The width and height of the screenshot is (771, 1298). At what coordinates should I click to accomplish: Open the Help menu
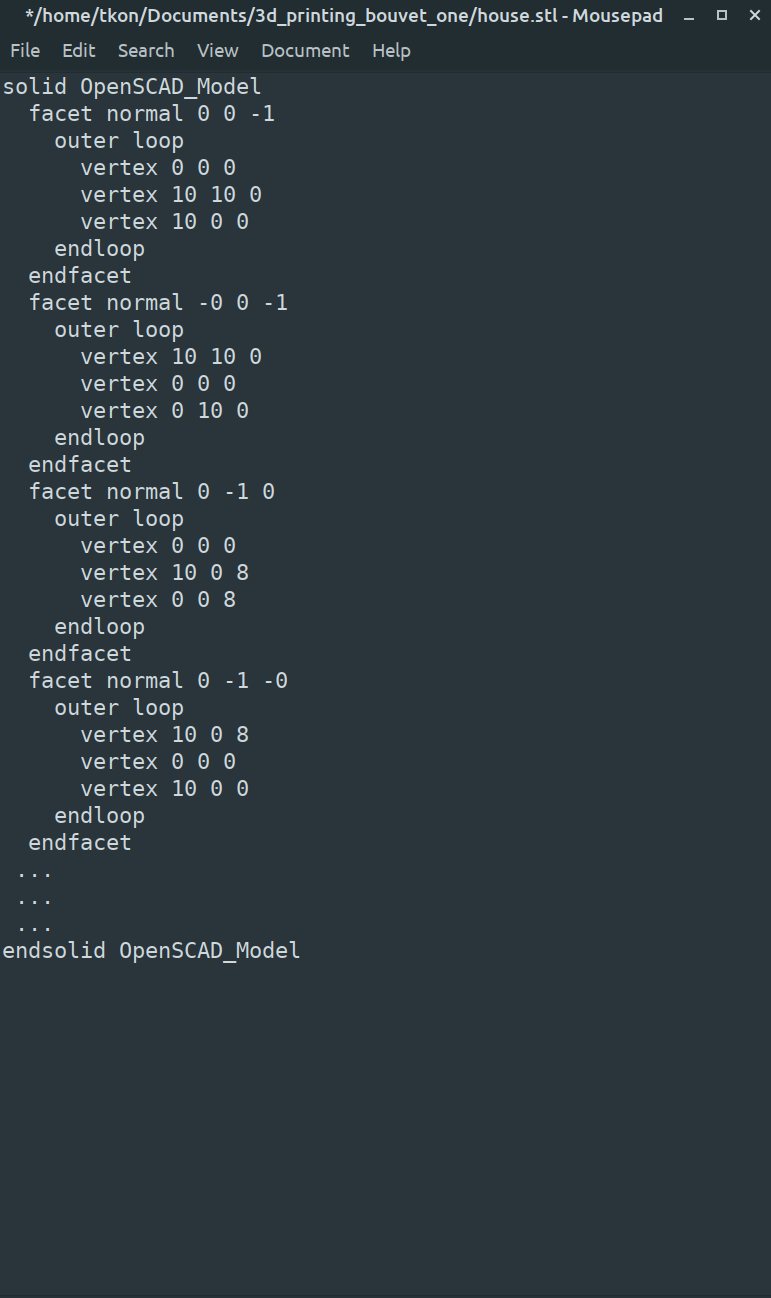pos(391,51)
